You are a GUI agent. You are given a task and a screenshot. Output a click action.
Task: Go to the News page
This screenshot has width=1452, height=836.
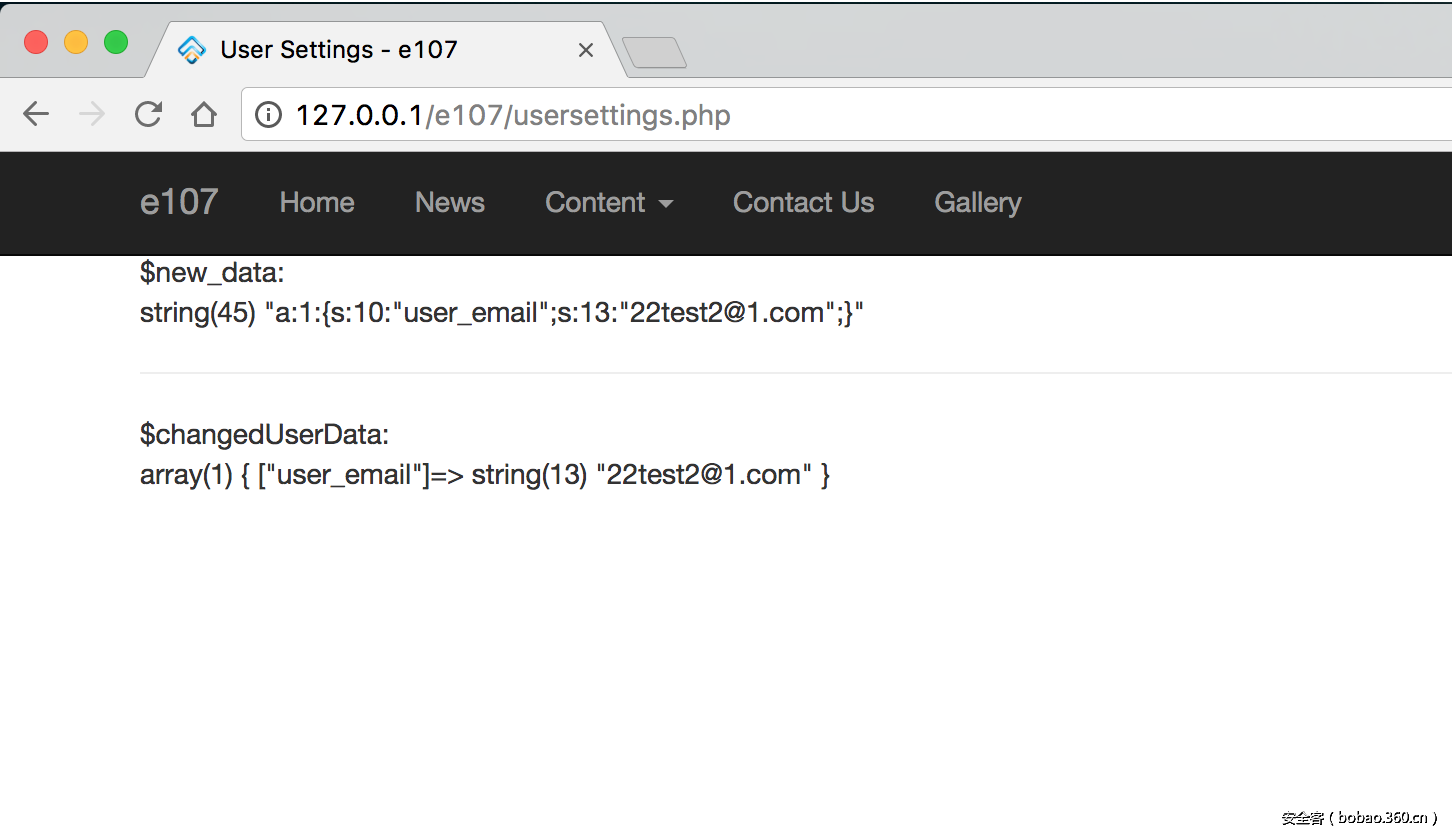[x=450, y=203]
